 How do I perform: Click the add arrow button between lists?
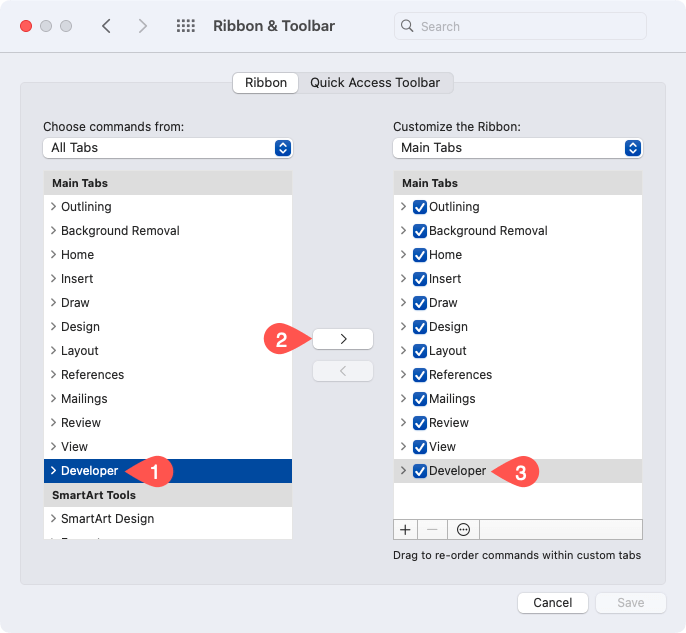coord(343,339)
